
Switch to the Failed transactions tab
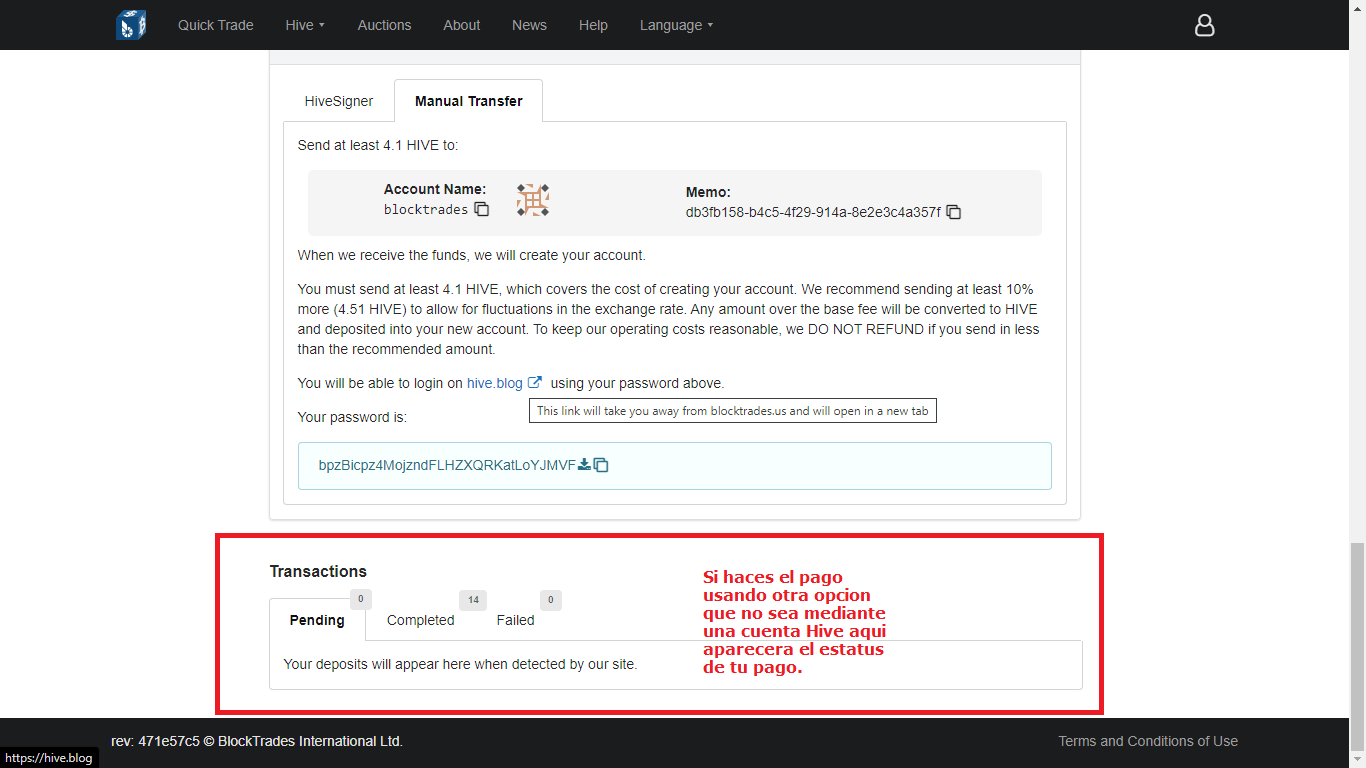[516, 620]
